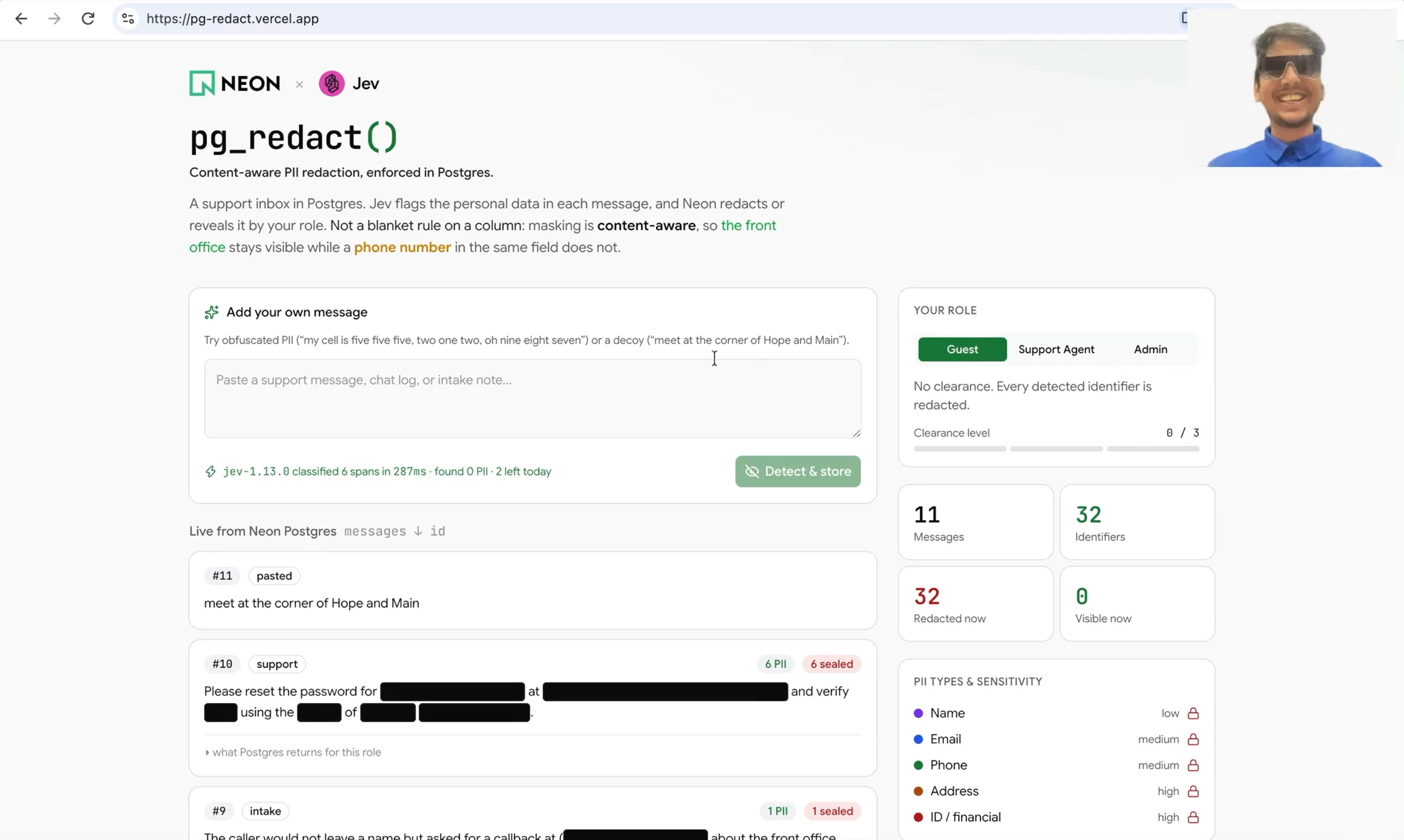The image size is (1404, 840).
Task: Click the blue Email color dot
Action: [x=919, y=739]
